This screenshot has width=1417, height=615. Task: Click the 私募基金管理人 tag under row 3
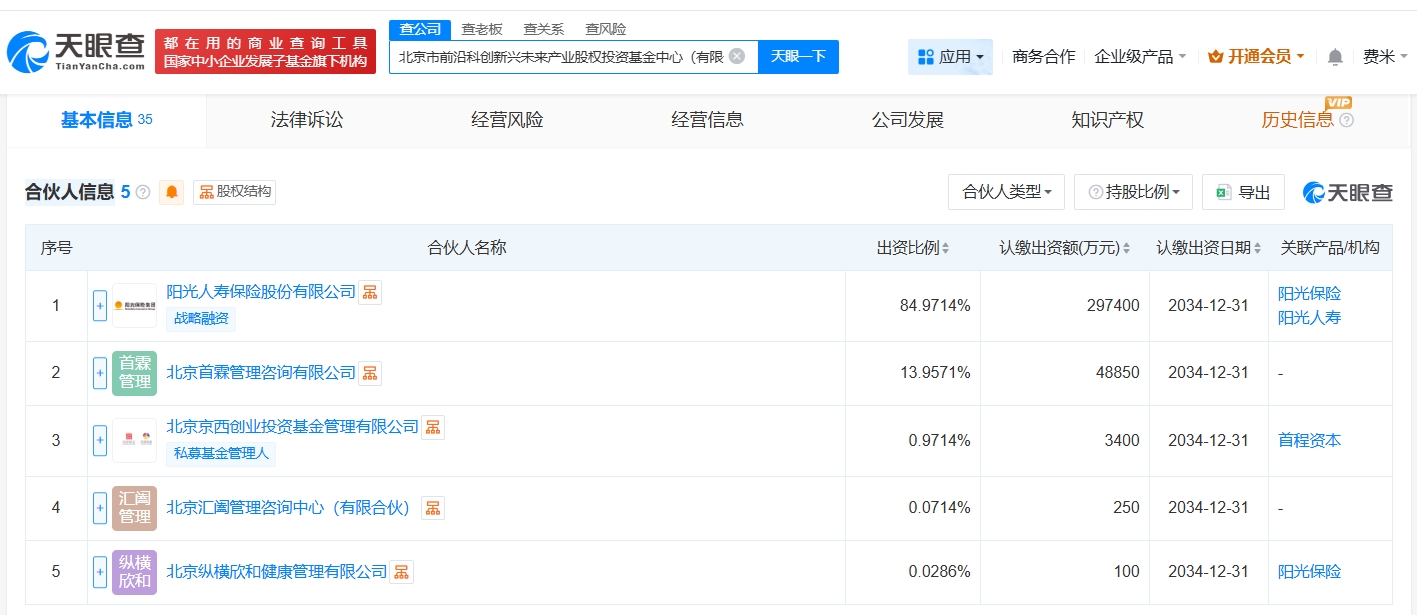pos(221,454)
